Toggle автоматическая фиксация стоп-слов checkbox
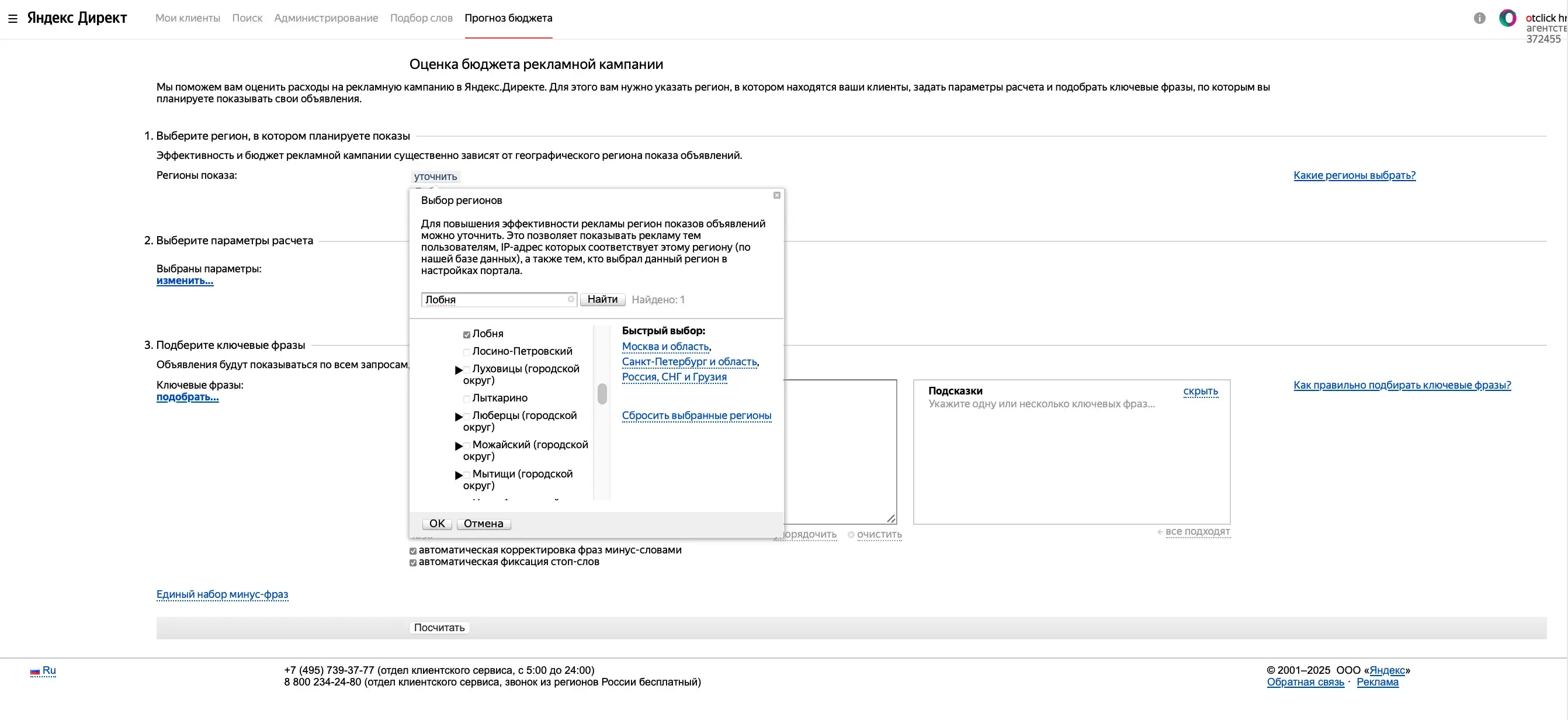1568x720 pixels. tap(413, 562)
